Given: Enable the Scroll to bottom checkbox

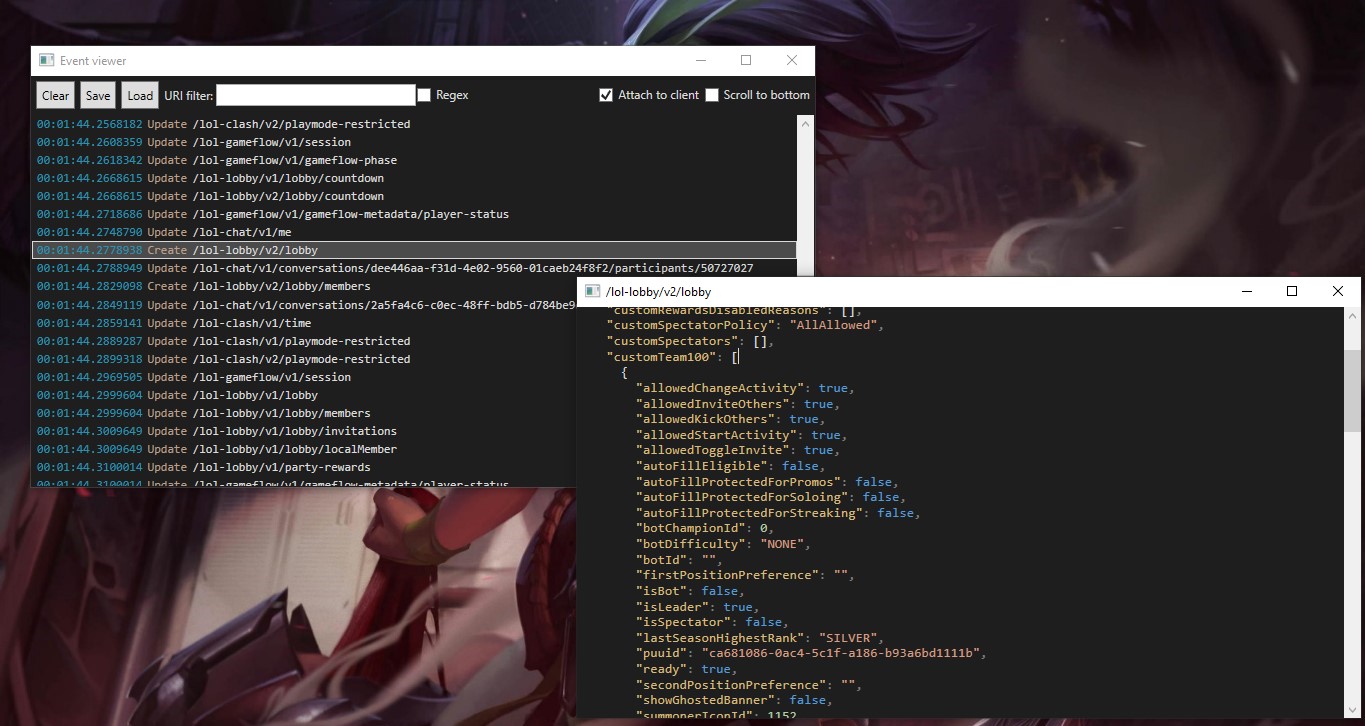Looking at the screenshot, I should pyautogui.click(x=712, y=95).
